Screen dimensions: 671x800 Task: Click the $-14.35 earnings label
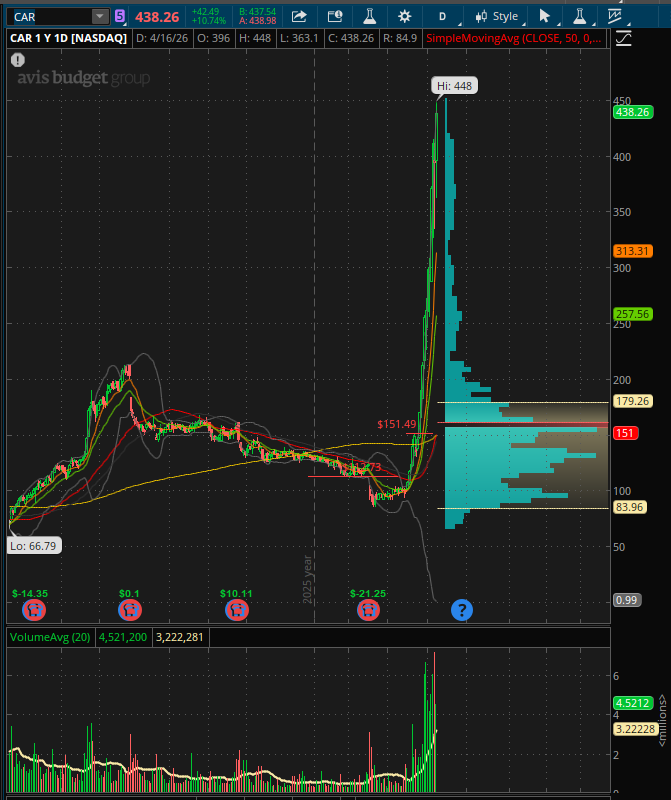[30, 594]
